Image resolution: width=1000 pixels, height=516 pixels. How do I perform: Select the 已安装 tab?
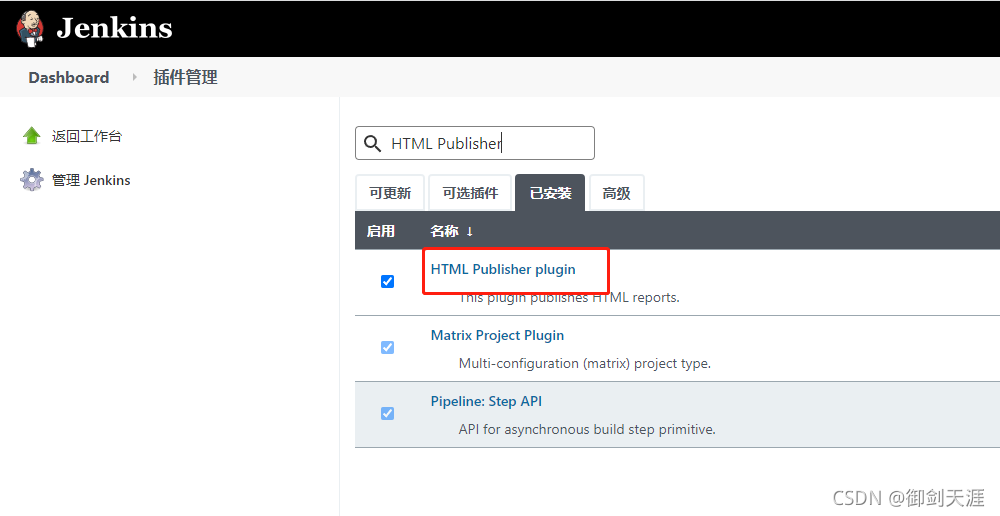pyautogui.click(x=550, y=193)
